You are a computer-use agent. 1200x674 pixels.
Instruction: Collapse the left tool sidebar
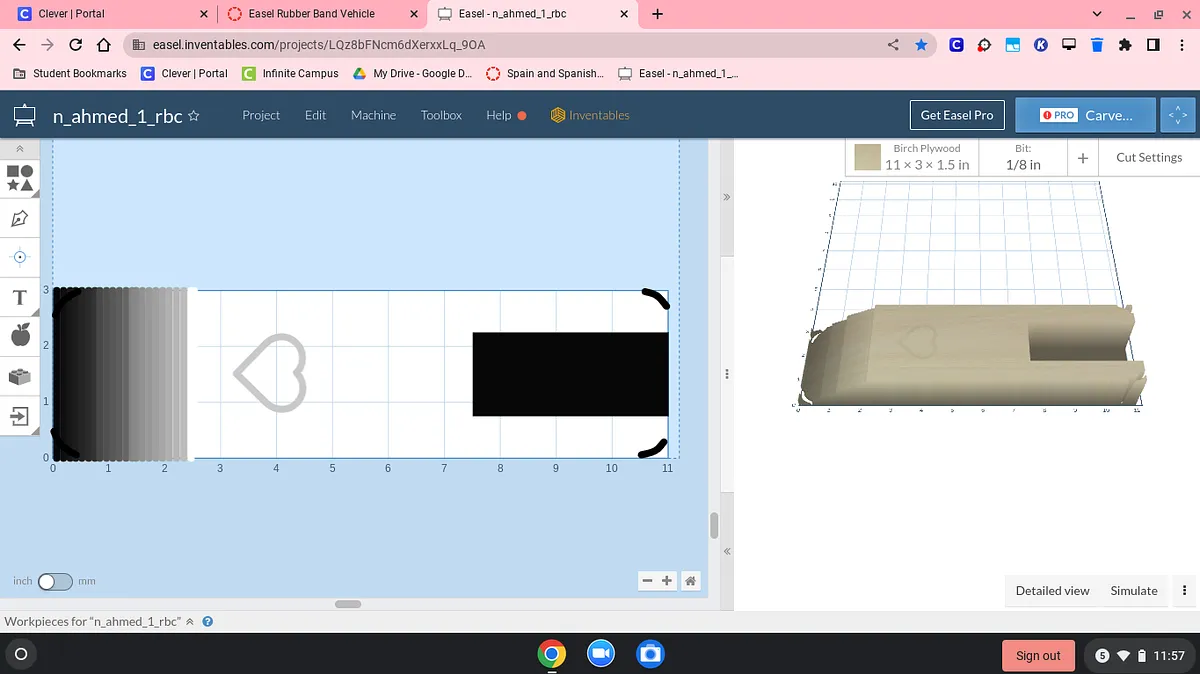(x=19, y=149)
